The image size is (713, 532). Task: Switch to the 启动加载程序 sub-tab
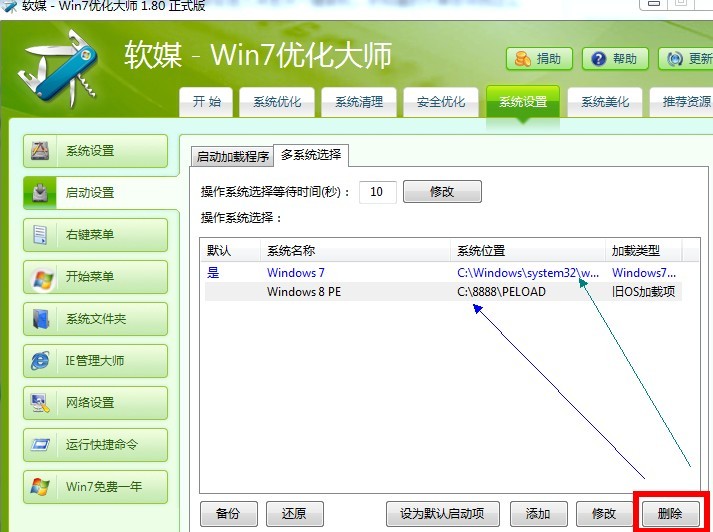(x=232, y=157)
